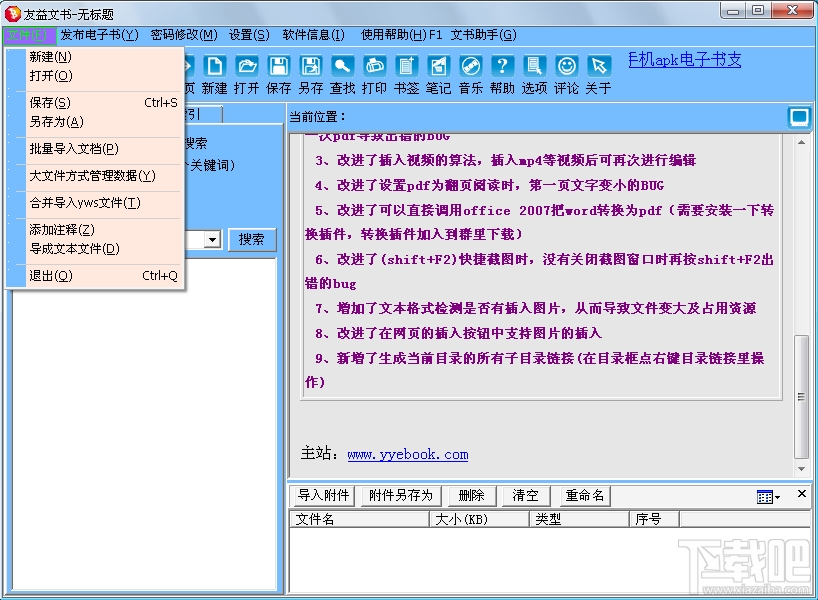Expand the search combo box arrow
The width and height of the screenshot is (818, 600).
212,239
